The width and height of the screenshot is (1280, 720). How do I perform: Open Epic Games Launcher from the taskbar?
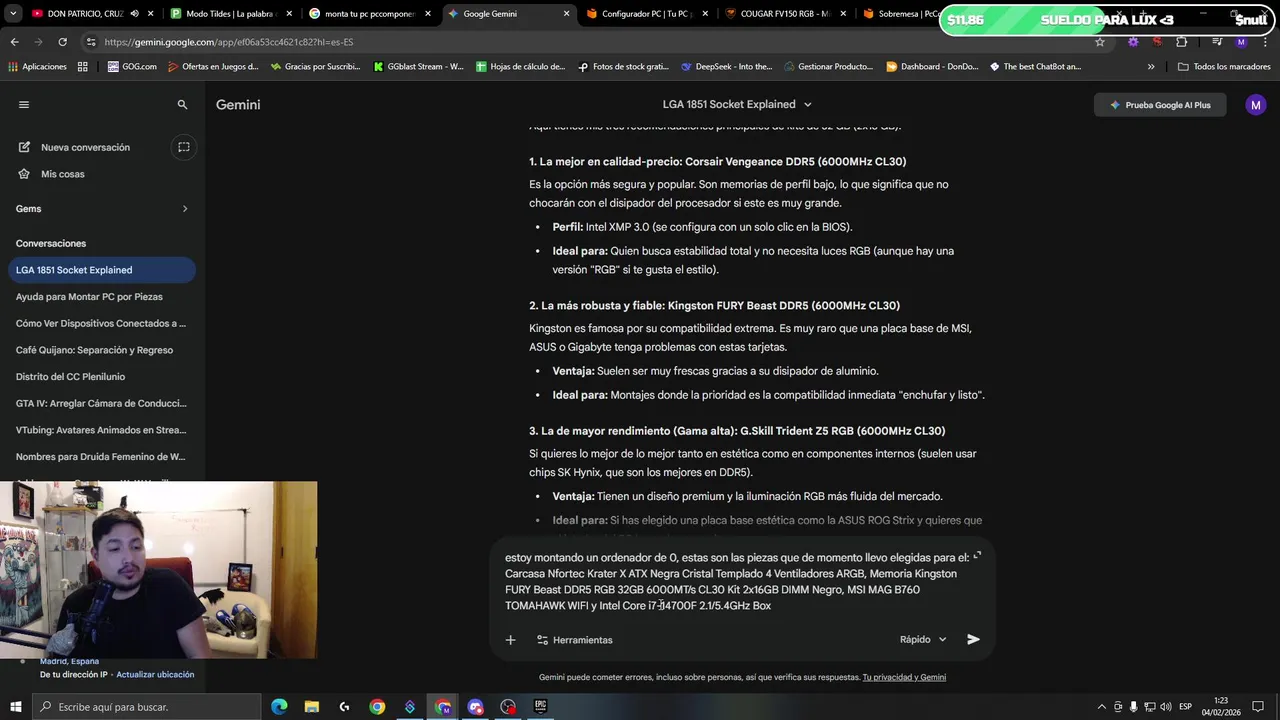[x=541, y=707]
